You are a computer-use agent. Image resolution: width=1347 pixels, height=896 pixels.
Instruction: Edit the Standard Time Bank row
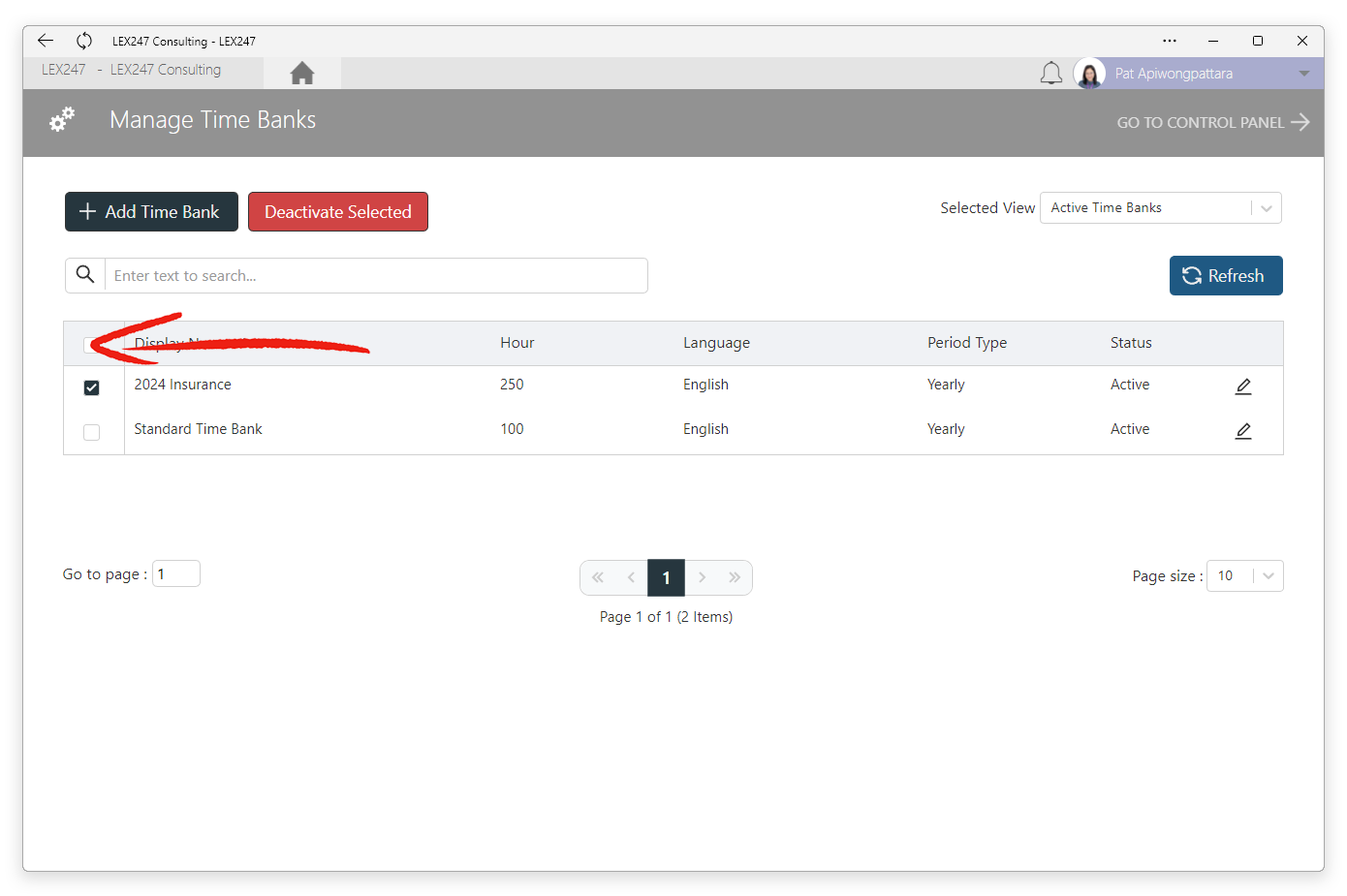click(1243, 431)
